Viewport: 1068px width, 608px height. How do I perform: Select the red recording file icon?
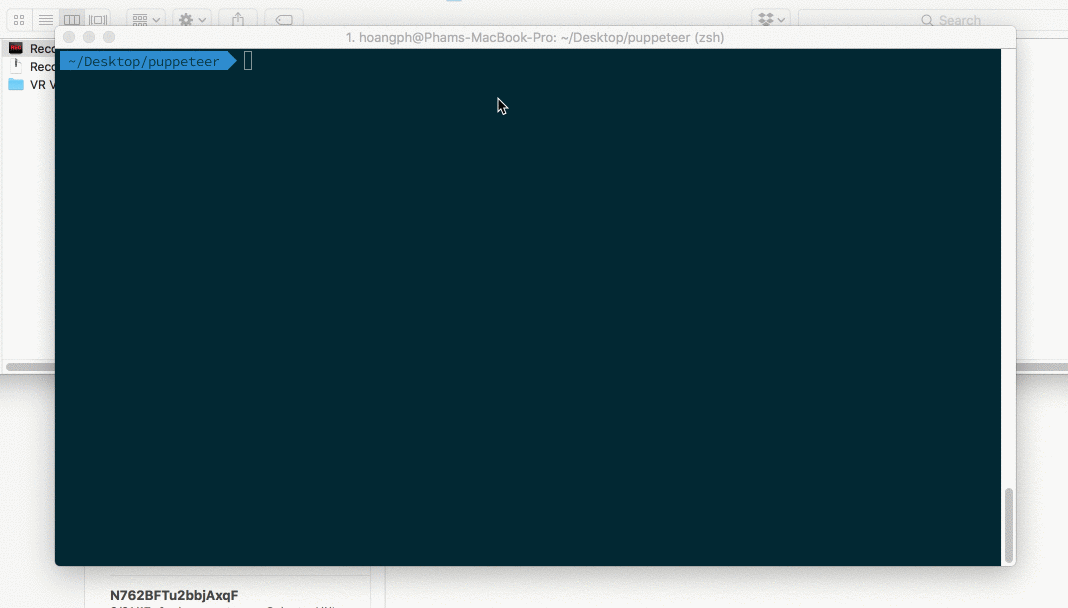[x=16, y=49]
